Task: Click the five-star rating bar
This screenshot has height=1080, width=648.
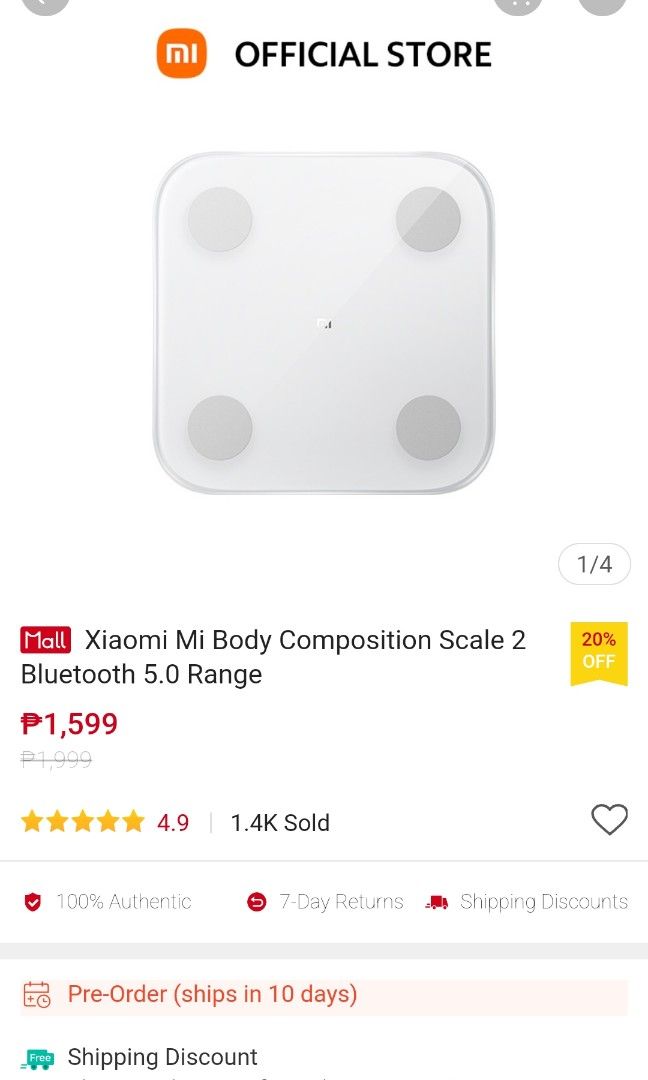Action: pos(82,820)
